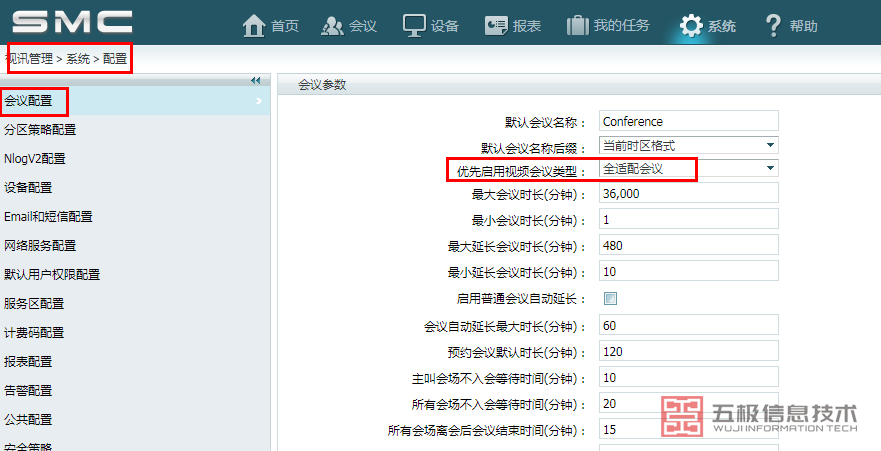The width and height of the screenshot is (881, 451).
Task: Select 设备配置 in the sidebar
Action: [28, 188]
